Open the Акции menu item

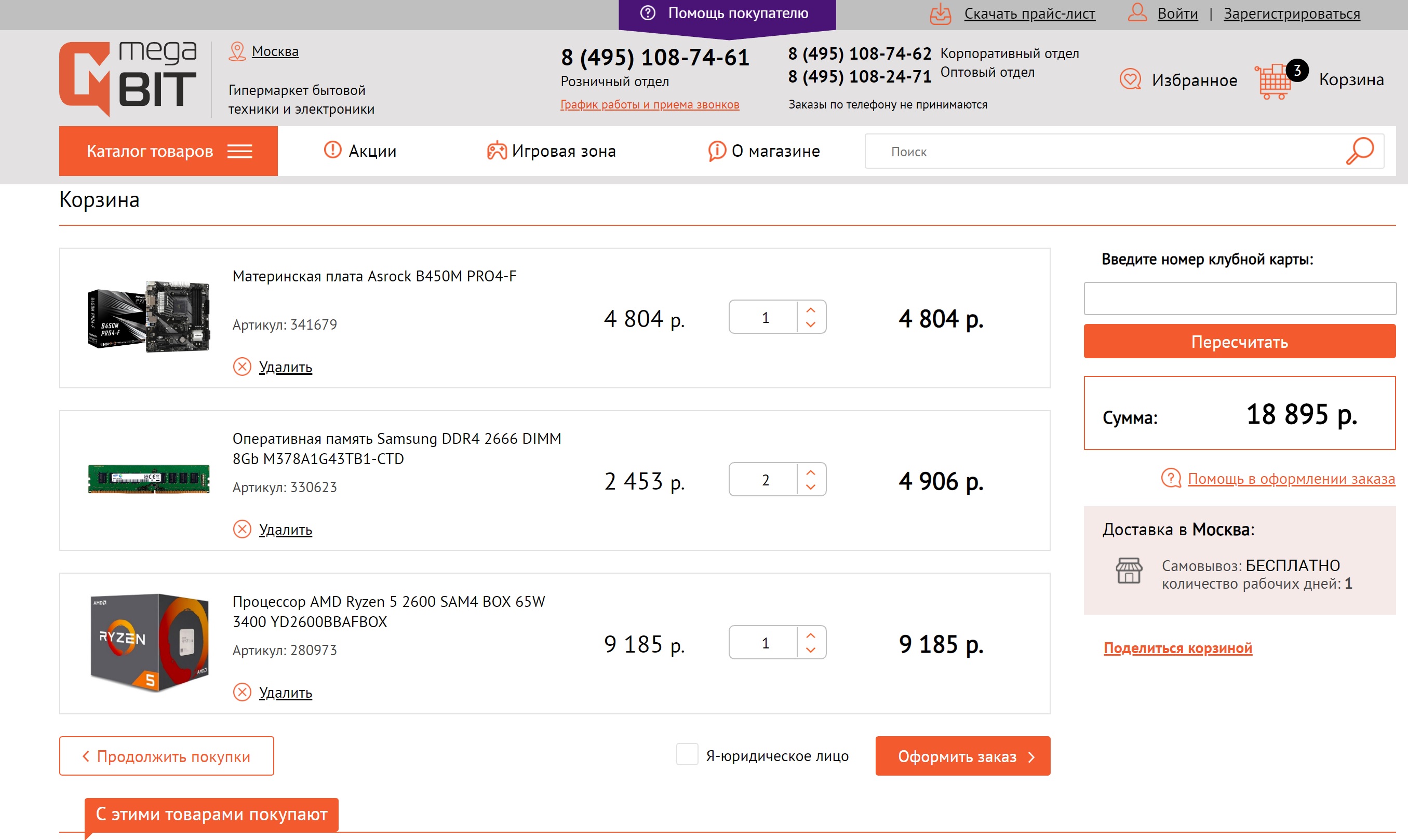point(360,151)
